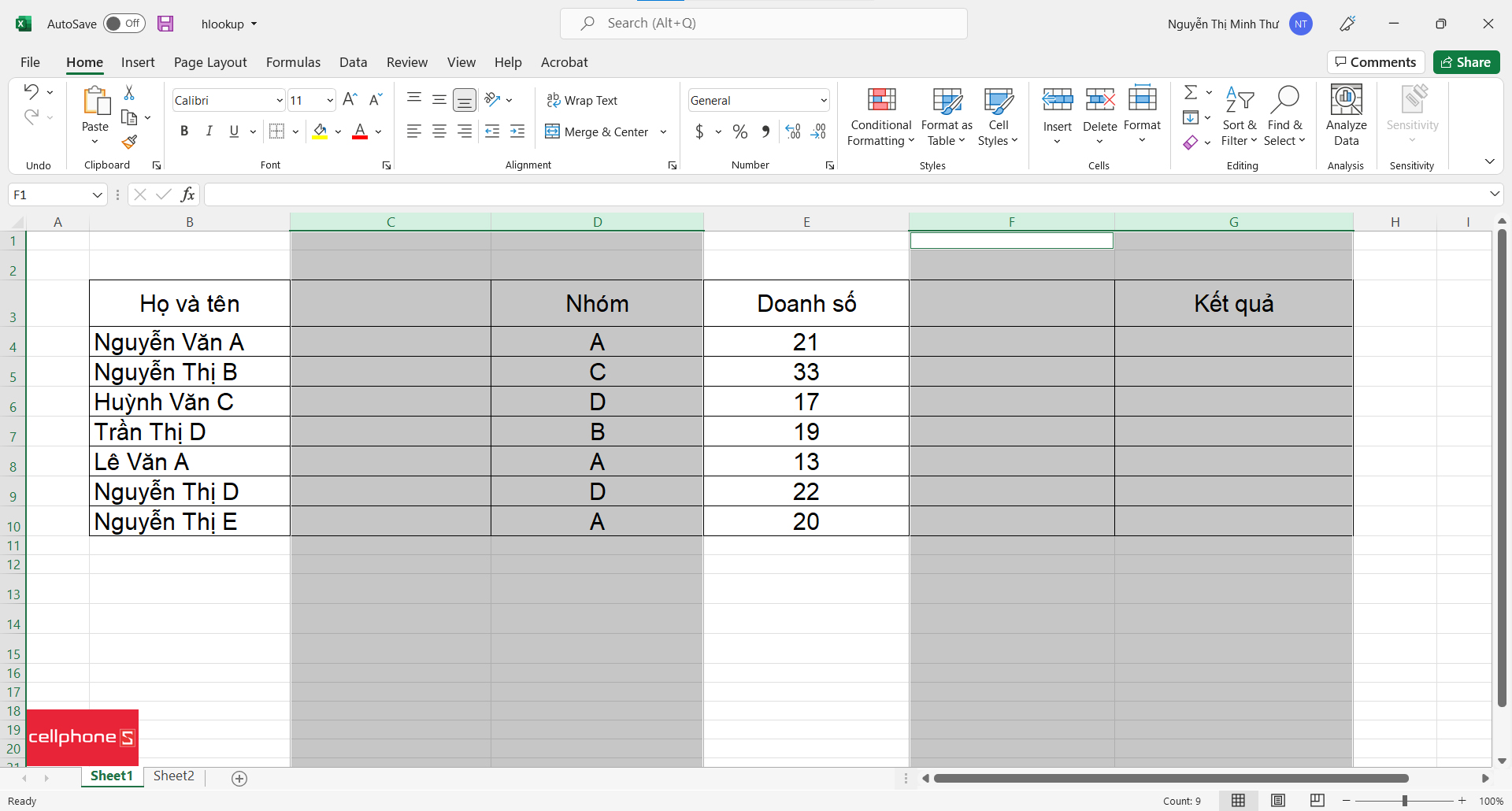Toggle Bold formatting

(184, 131)
